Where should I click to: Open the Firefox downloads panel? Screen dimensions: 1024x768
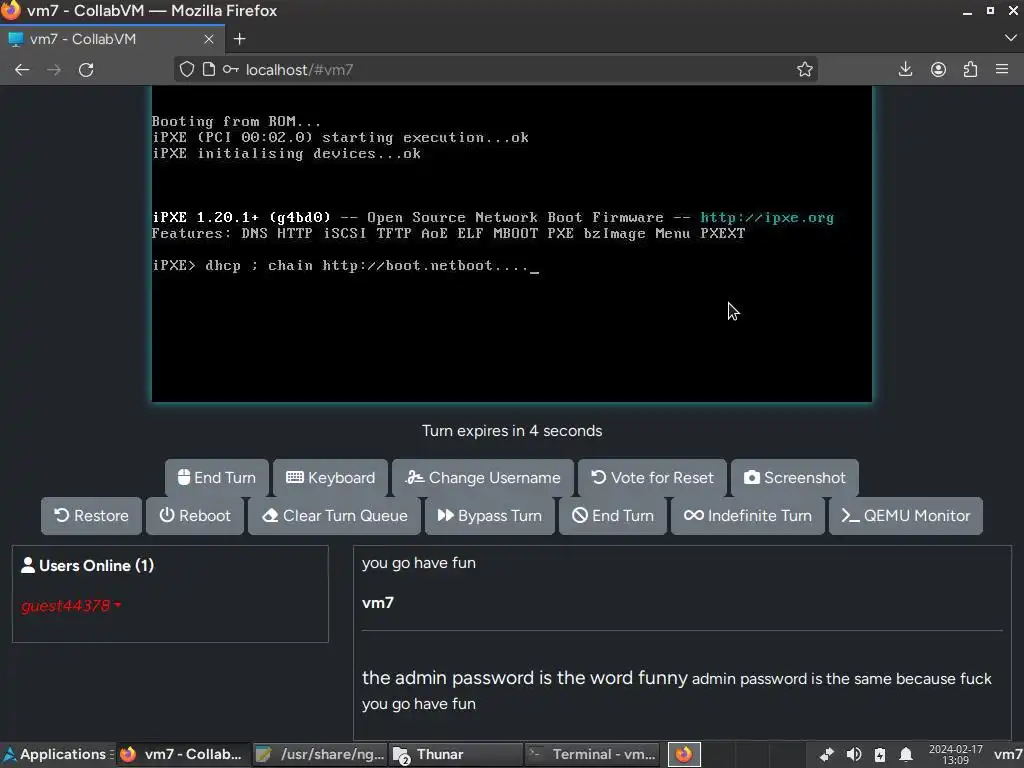[x=905, y=69]
